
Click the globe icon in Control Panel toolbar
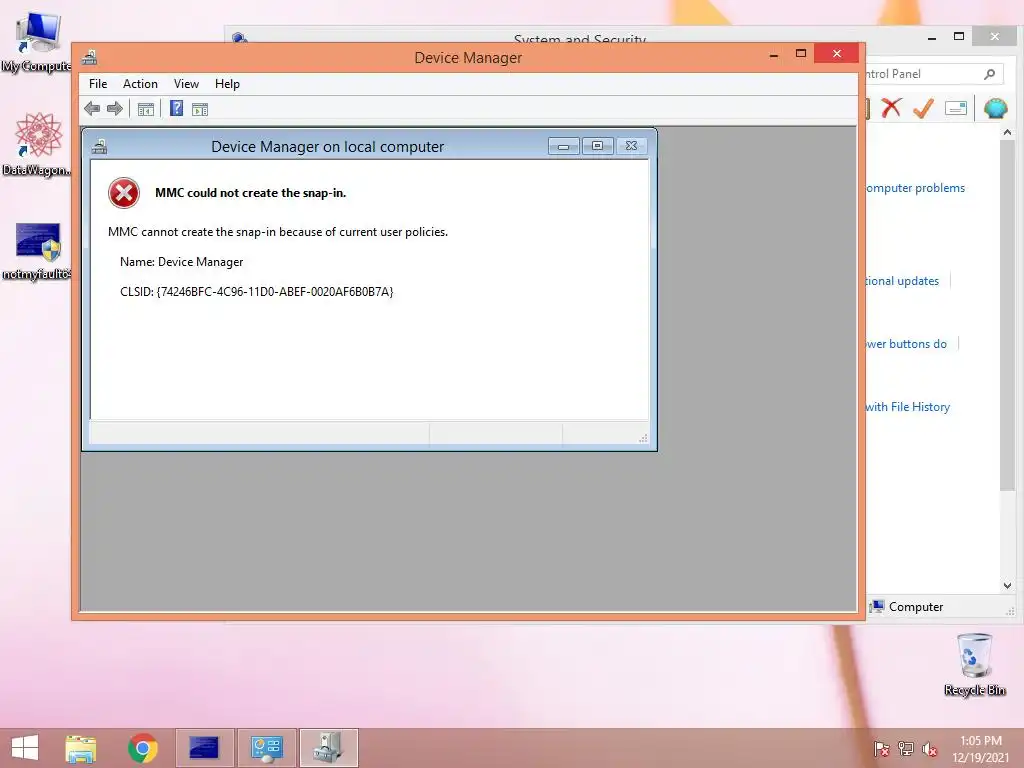995,108
